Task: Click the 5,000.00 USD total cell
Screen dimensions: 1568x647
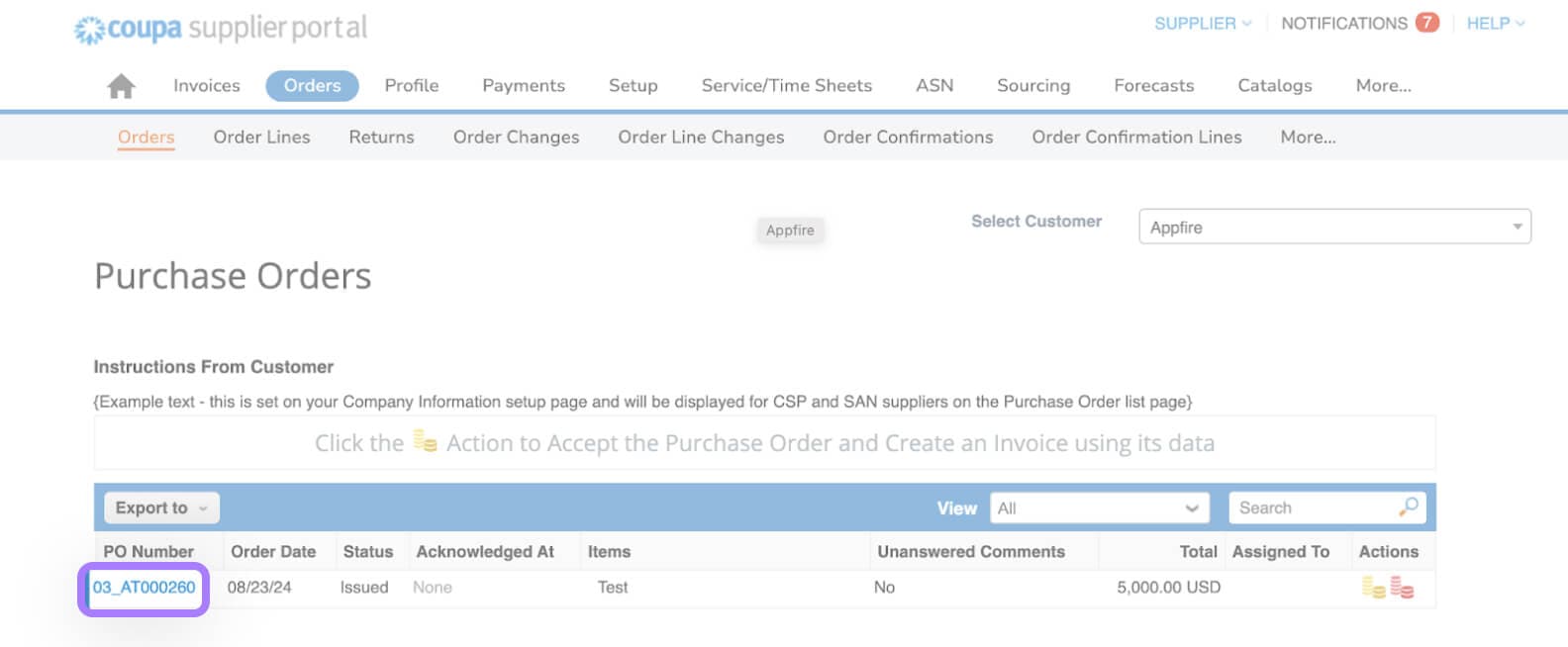Action: 1168,588
